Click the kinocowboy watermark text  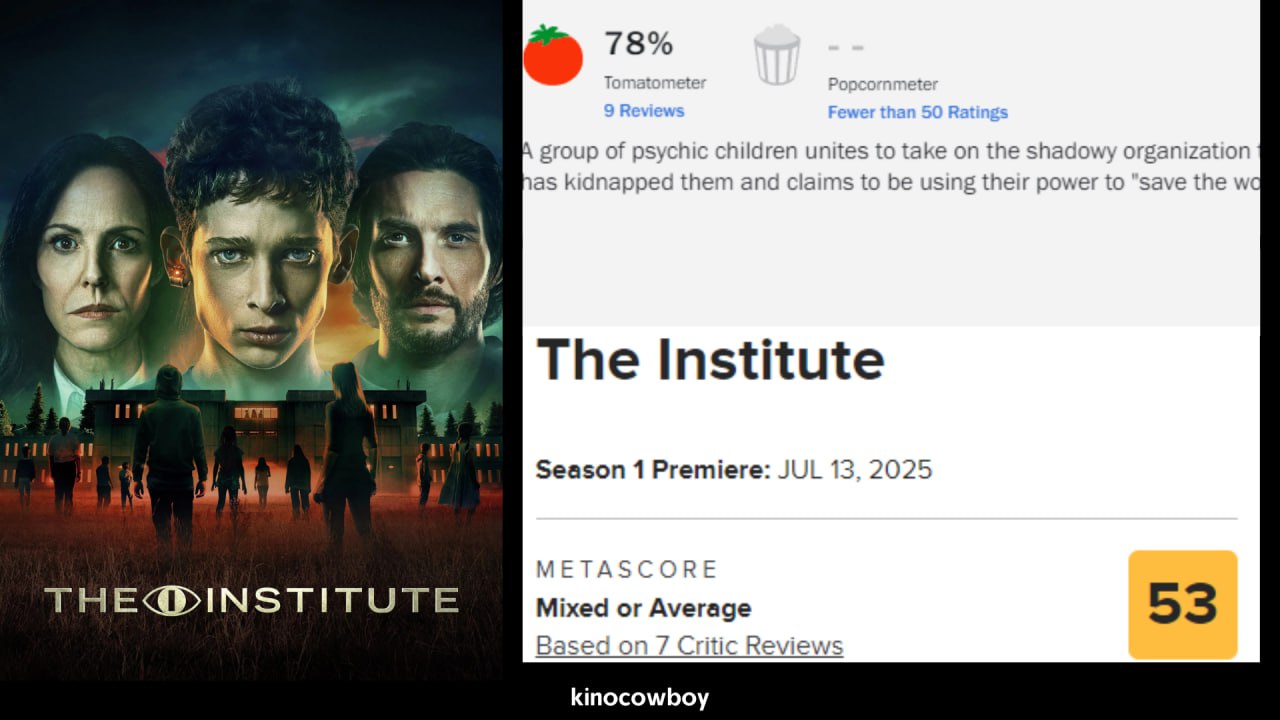[640, 697]
